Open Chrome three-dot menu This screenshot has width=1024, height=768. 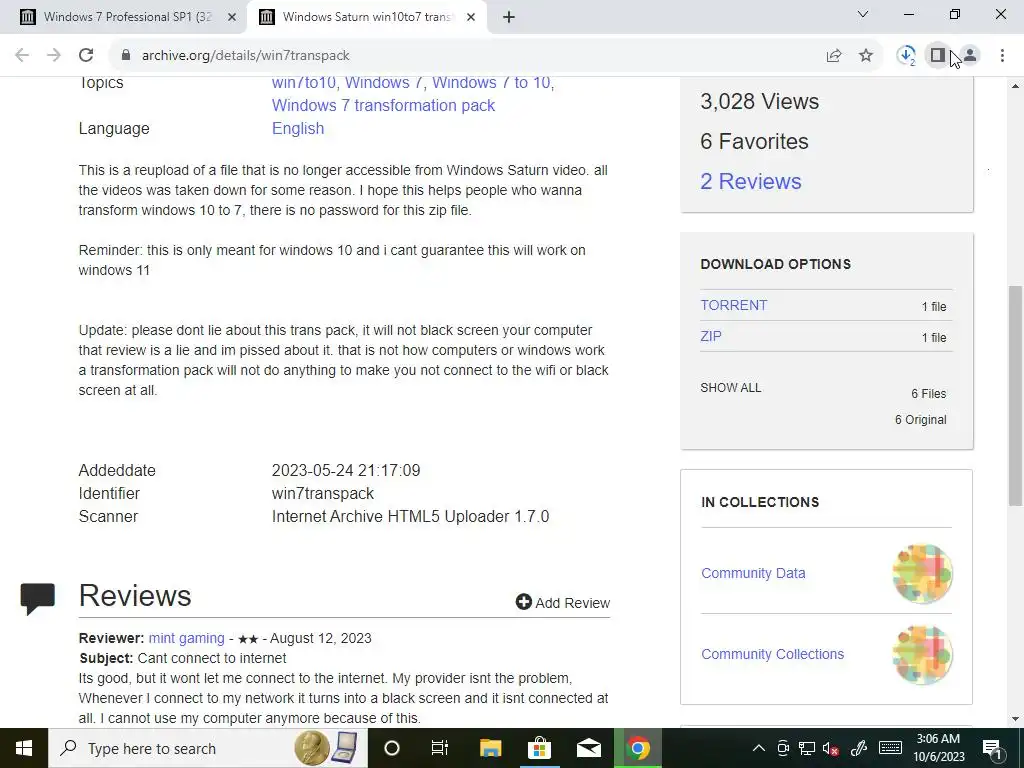pyautogui.click(x=1002, y=56)
